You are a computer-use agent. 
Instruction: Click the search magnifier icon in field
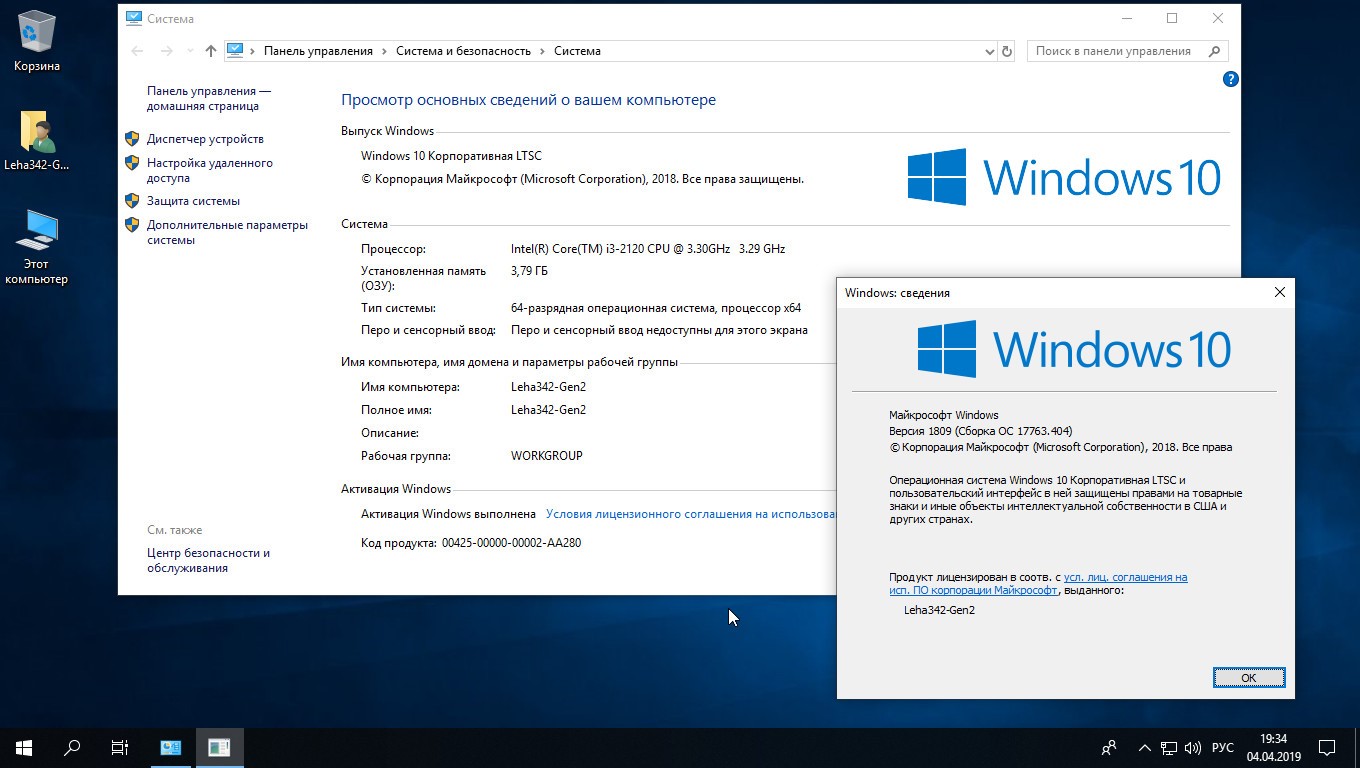[1215, 51]
